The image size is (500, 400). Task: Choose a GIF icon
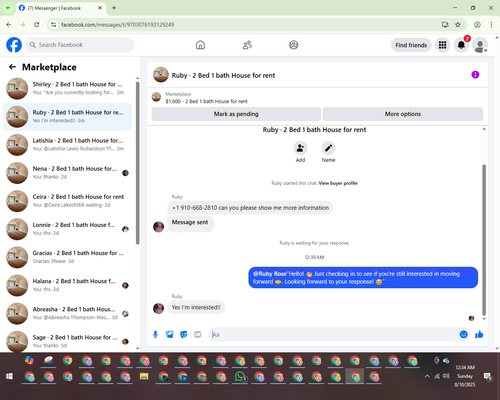[x=198, y=334]
